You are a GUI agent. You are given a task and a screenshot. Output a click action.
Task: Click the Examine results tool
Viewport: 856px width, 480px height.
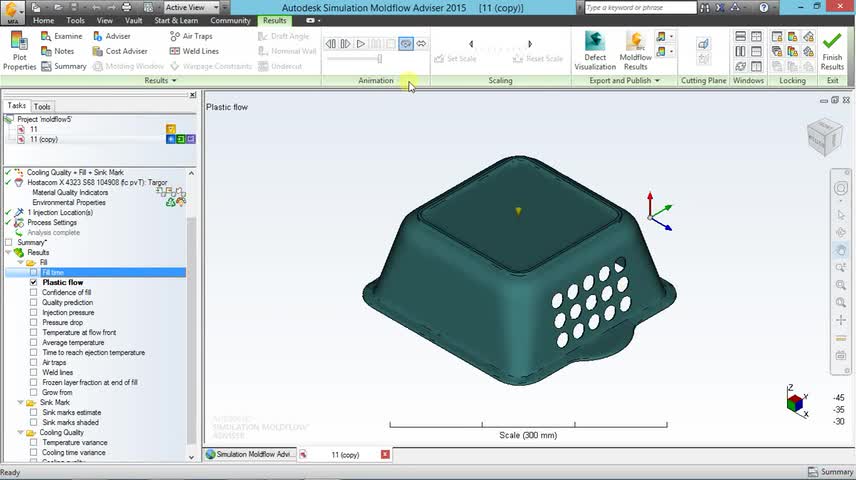click(x=62, y=36)
